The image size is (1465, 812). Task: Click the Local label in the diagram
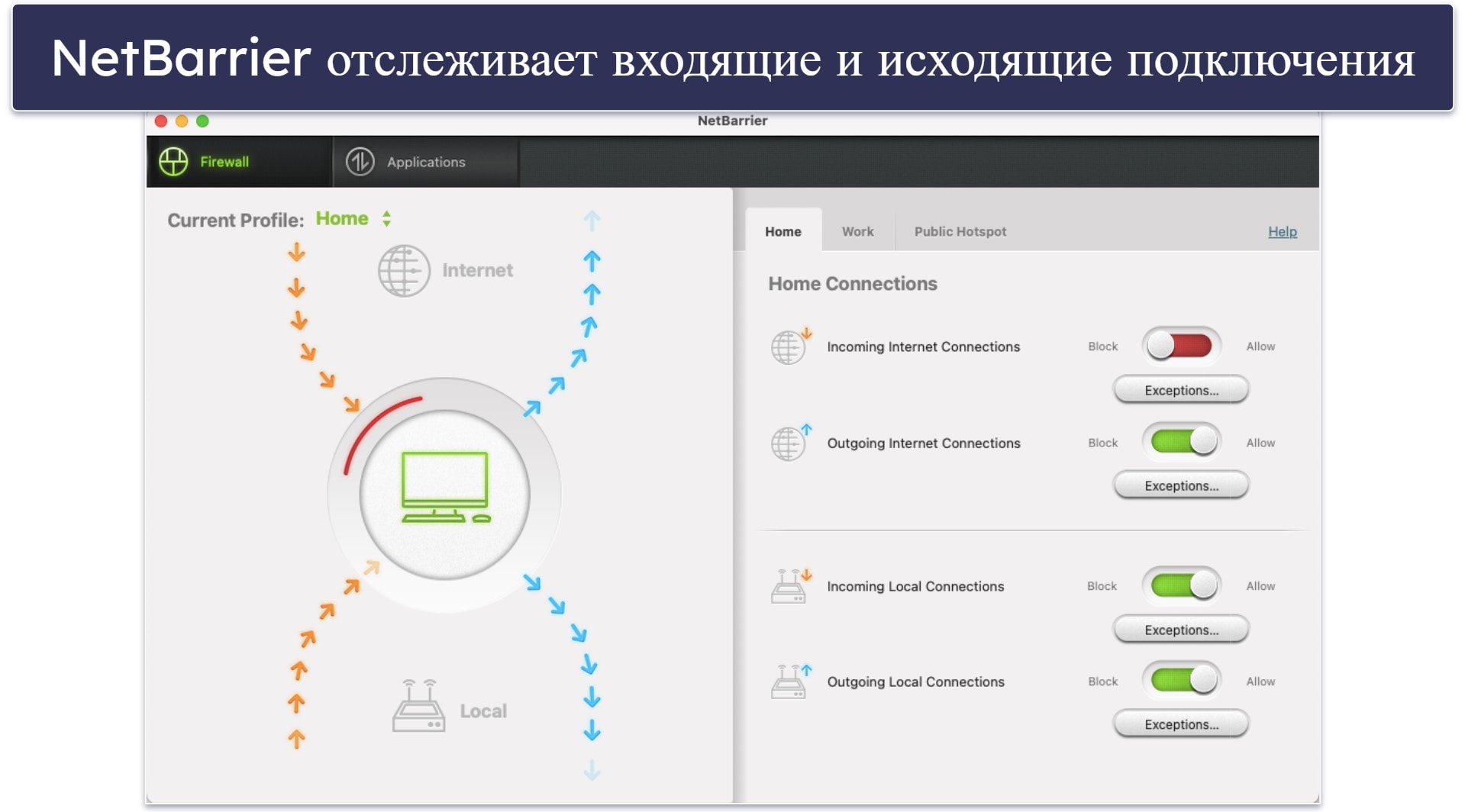coord(483,711)
